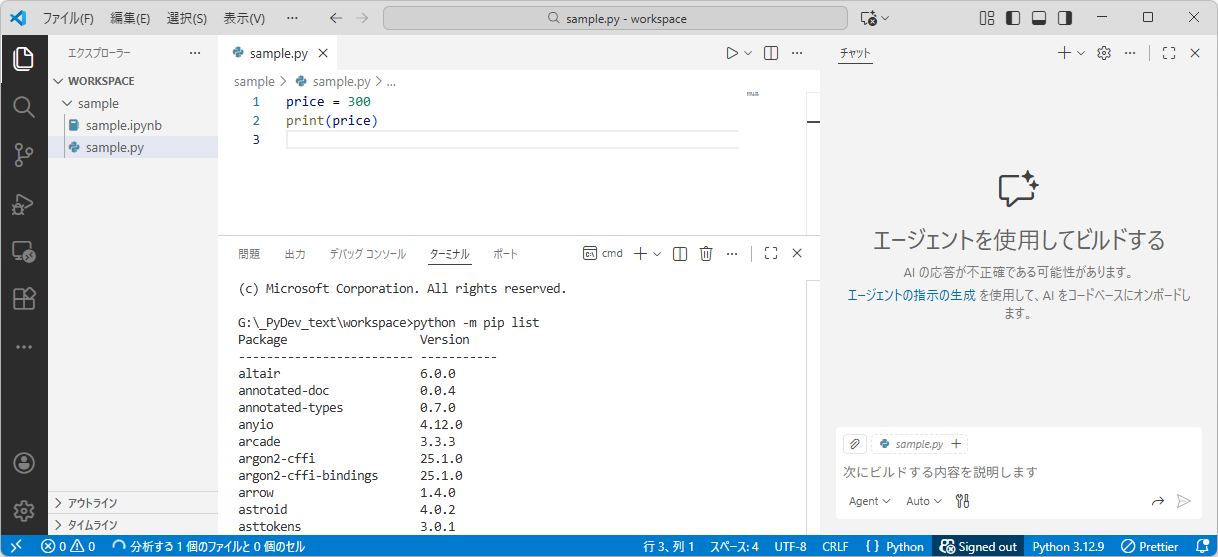Maximize the terminal panel size
The width and height of the screenshot is (1218, 557).
click(x=771, y=254)
